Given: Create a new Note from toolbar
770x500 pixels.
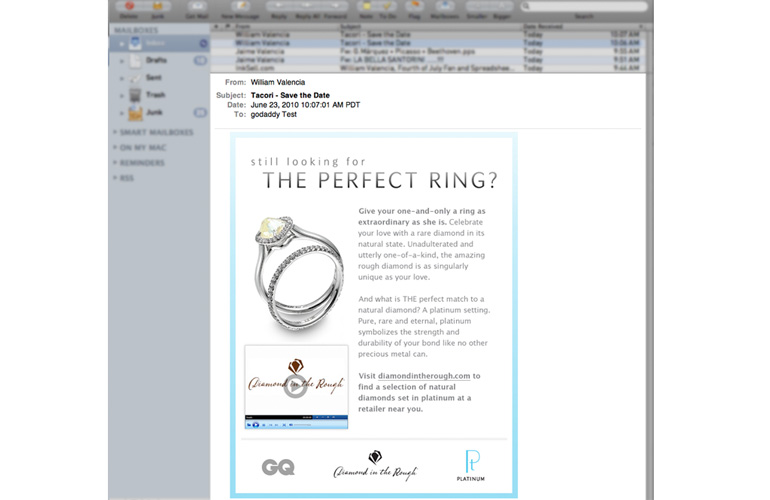Looking at the screenshot, I should click(366, 6).
